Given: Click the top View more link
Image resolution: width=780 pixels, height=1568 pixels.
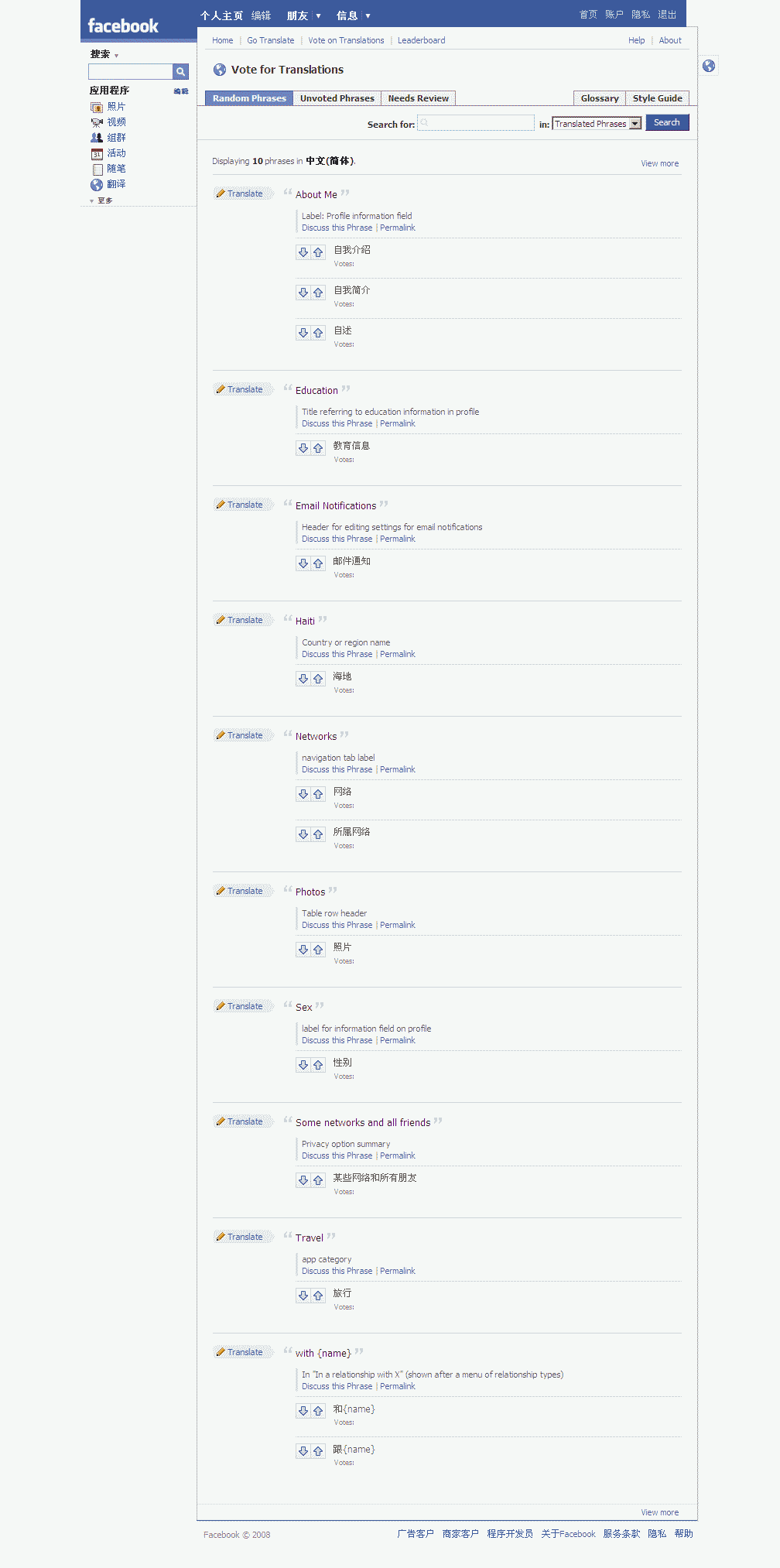Looking at the screenshot, I should coord(659,163).
